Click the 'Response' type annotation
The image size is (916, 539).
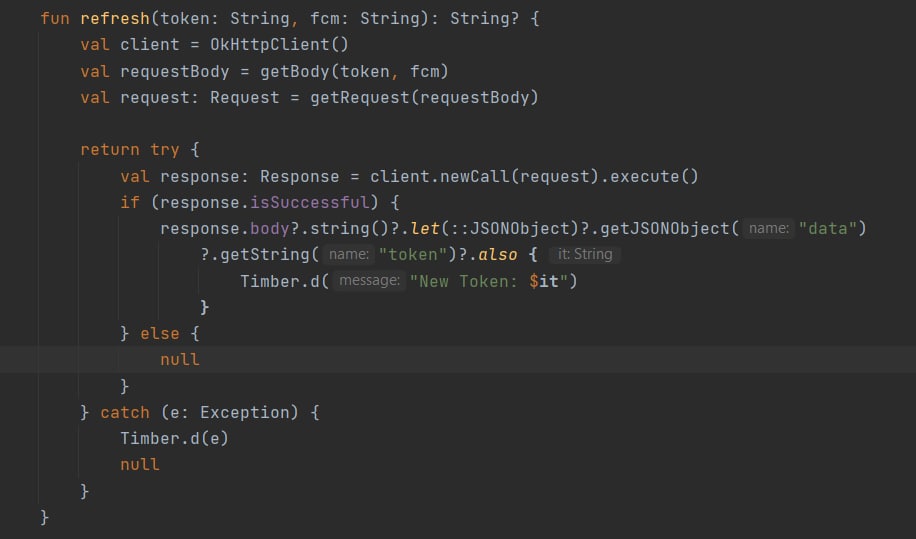(x=300, y=176)
